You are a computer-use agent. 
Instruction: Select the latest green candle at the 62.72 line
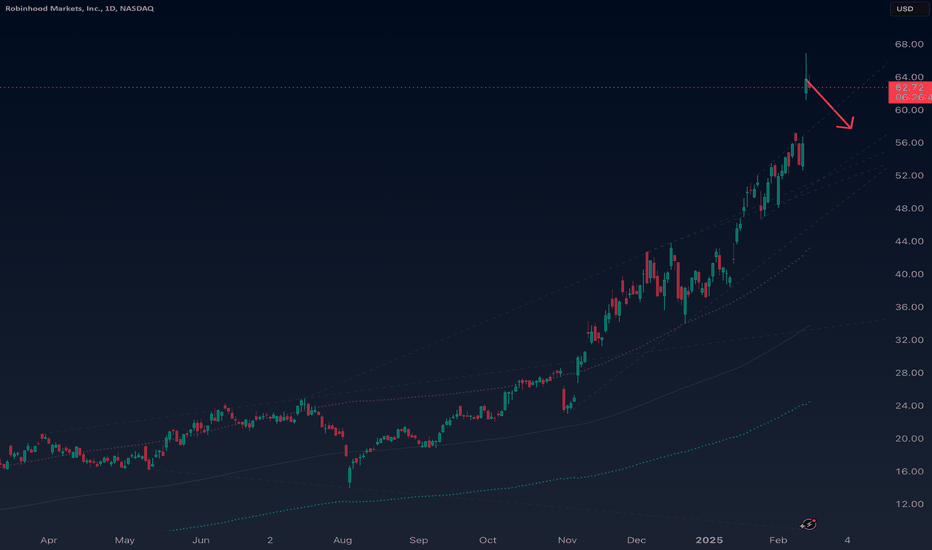[806, 85]
